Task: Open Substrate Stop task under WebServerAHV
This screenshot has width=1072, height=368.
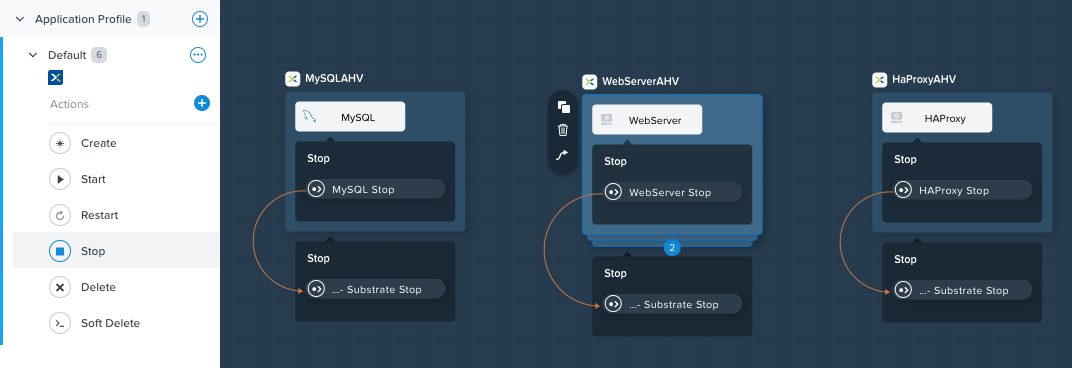Action: [672, 304]
